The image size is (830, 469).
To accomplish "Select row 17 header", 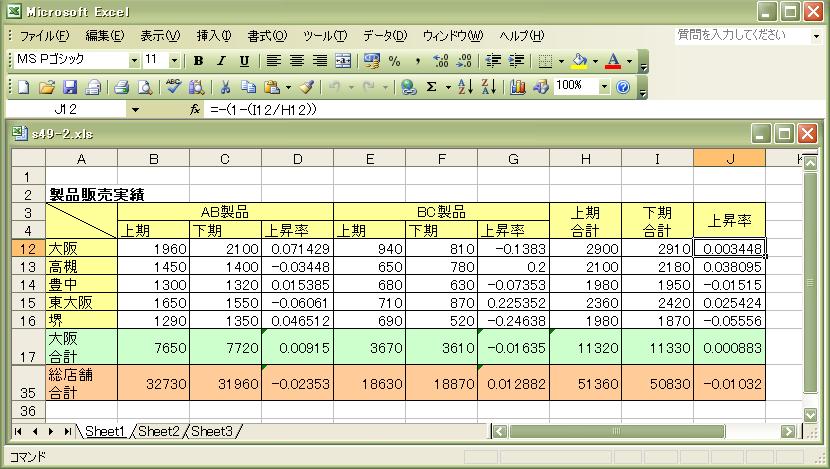I will (28, 347).
